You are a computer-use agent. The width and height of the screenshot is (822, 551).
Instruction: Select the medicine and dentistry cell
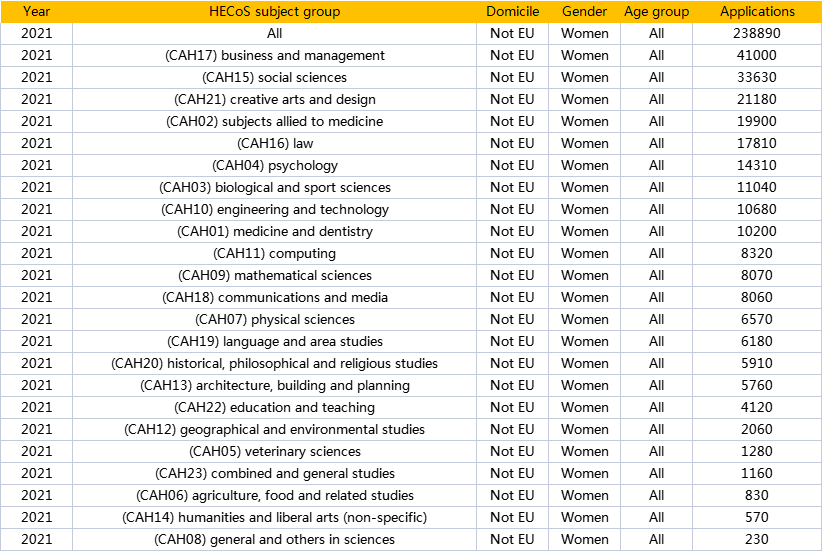click(274, 231)
